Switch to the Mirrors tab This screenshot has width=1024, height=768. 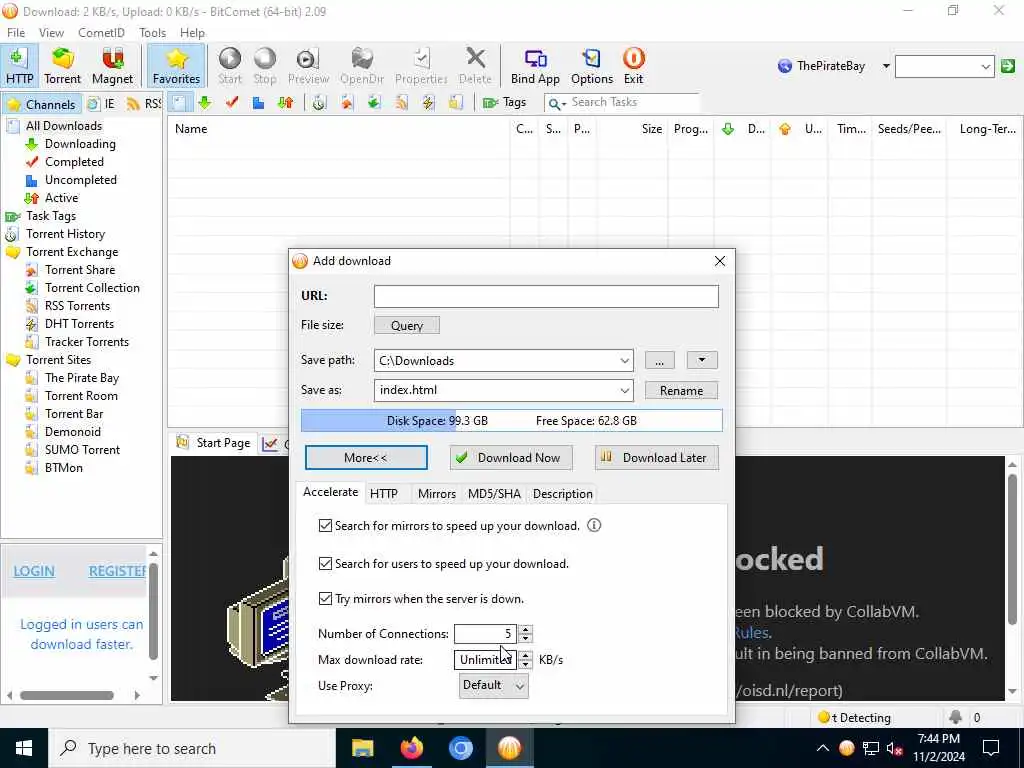point(437,494)
